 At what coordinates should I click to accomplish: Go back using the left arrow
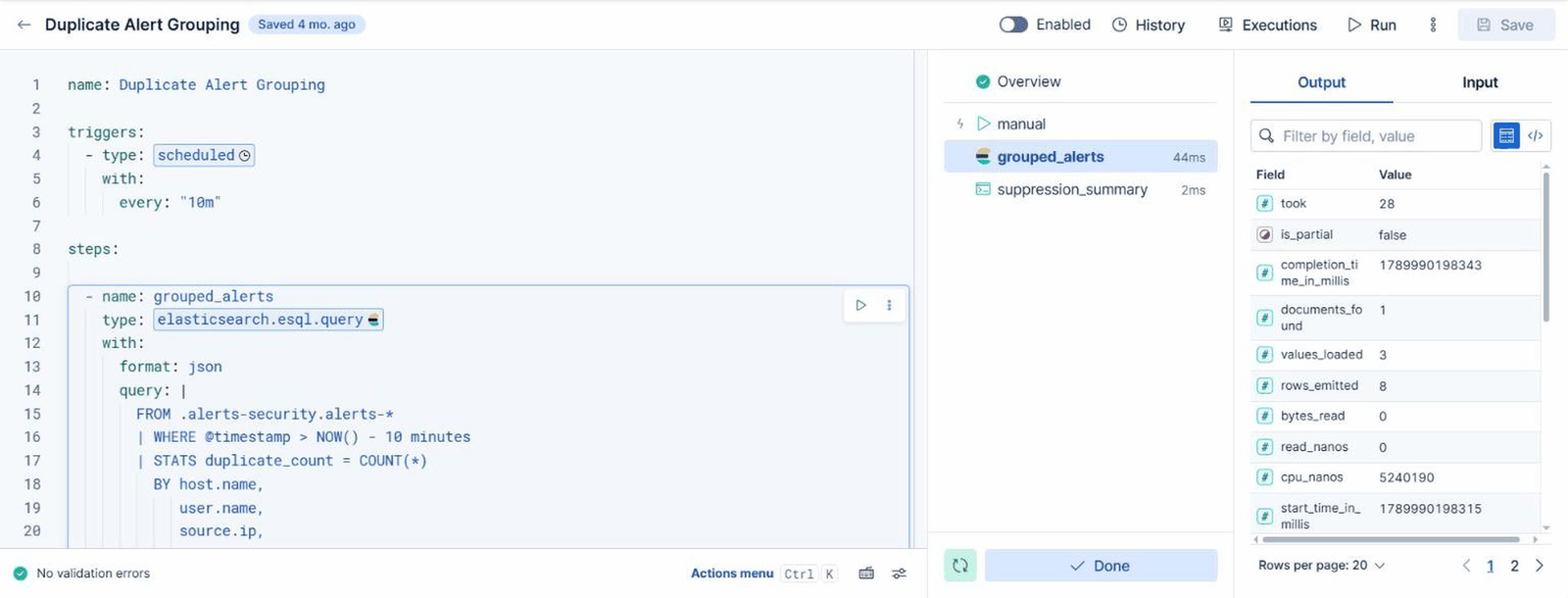pos(24,25)
